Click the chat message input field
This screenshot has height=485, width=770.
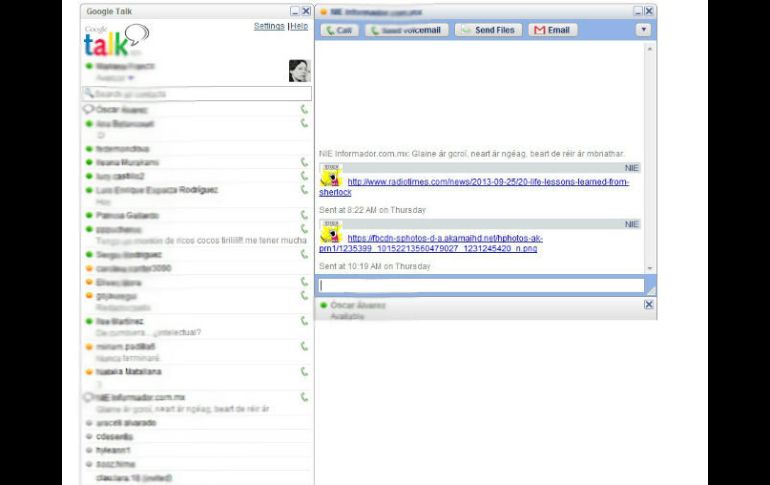click(x=480, y=285)
